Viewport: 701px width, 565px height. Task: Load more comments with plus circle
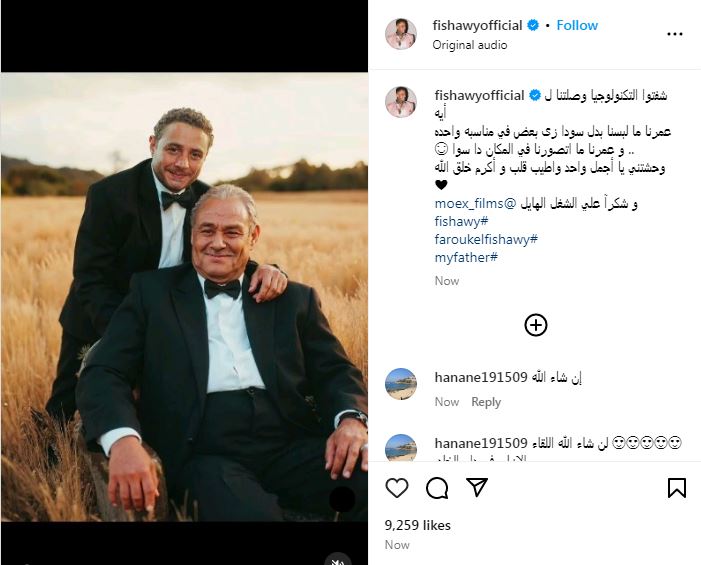click(536, 324)
